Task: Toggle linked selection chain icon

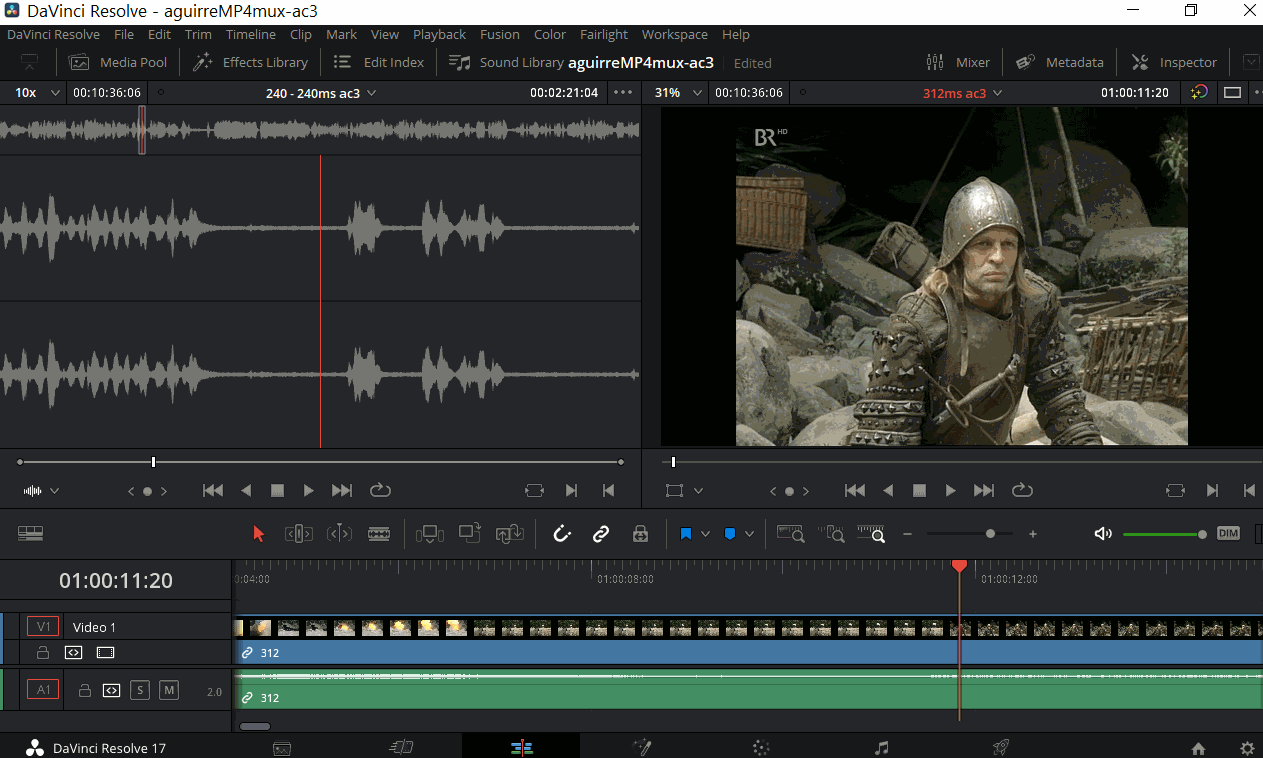Action: pos(601,534)
